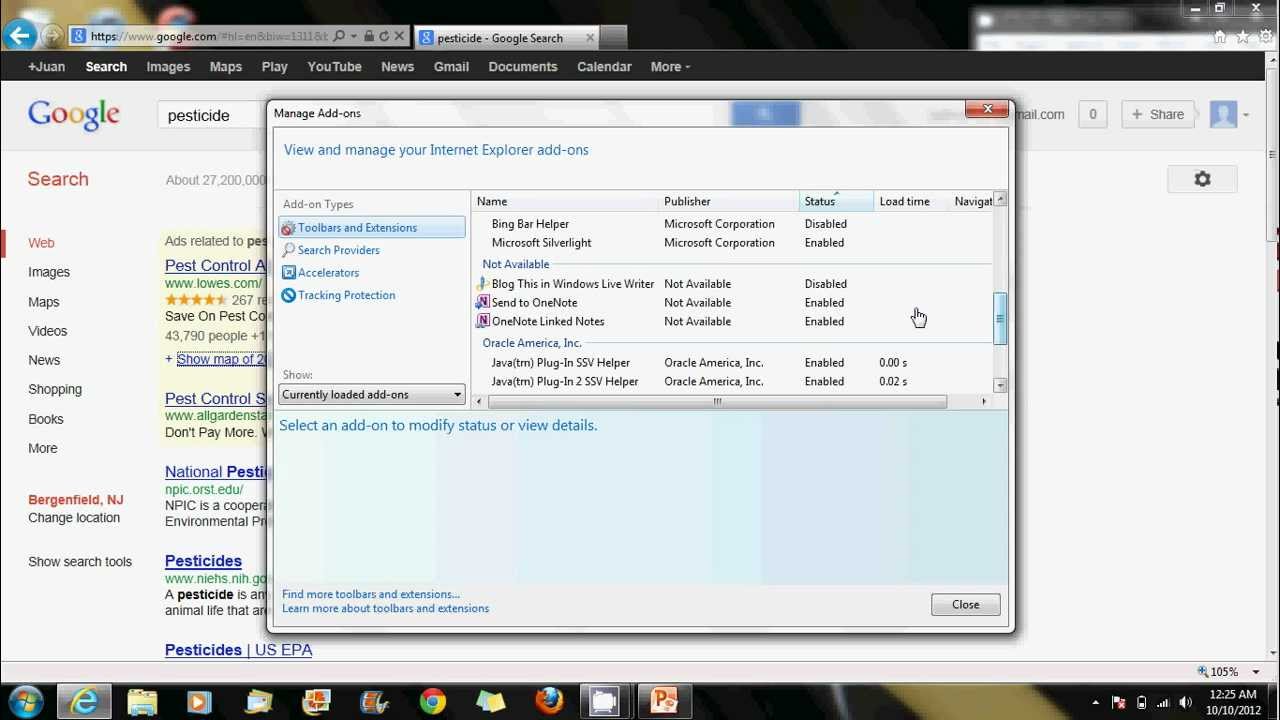This screenshot has width=1280, height=720.
Task: Click the padlock security icon in address bar
Action: (369, 36)
